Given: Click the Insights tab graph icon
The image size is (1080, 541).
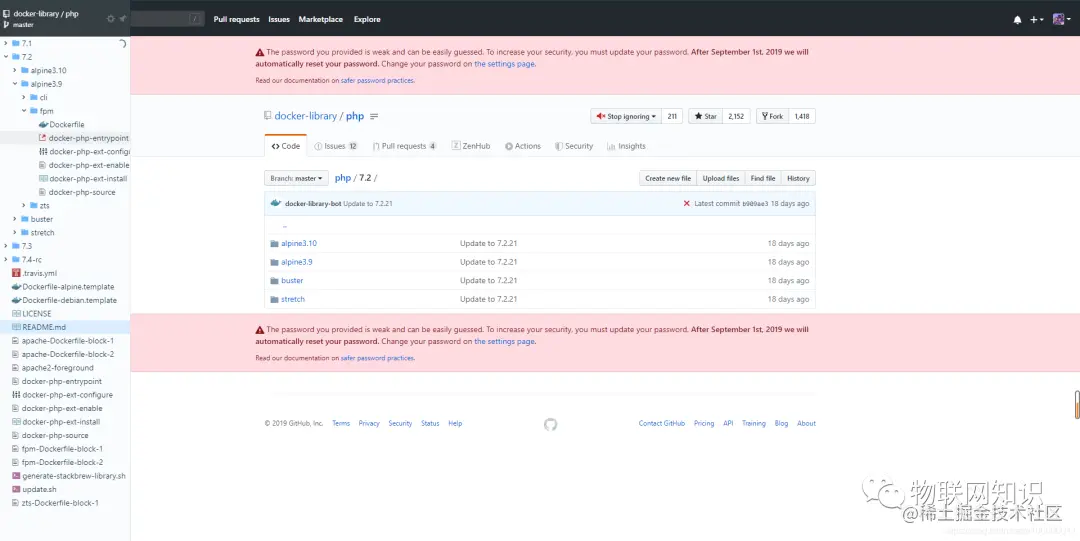Looking at the screenshot, I should (x=611, y=146).
